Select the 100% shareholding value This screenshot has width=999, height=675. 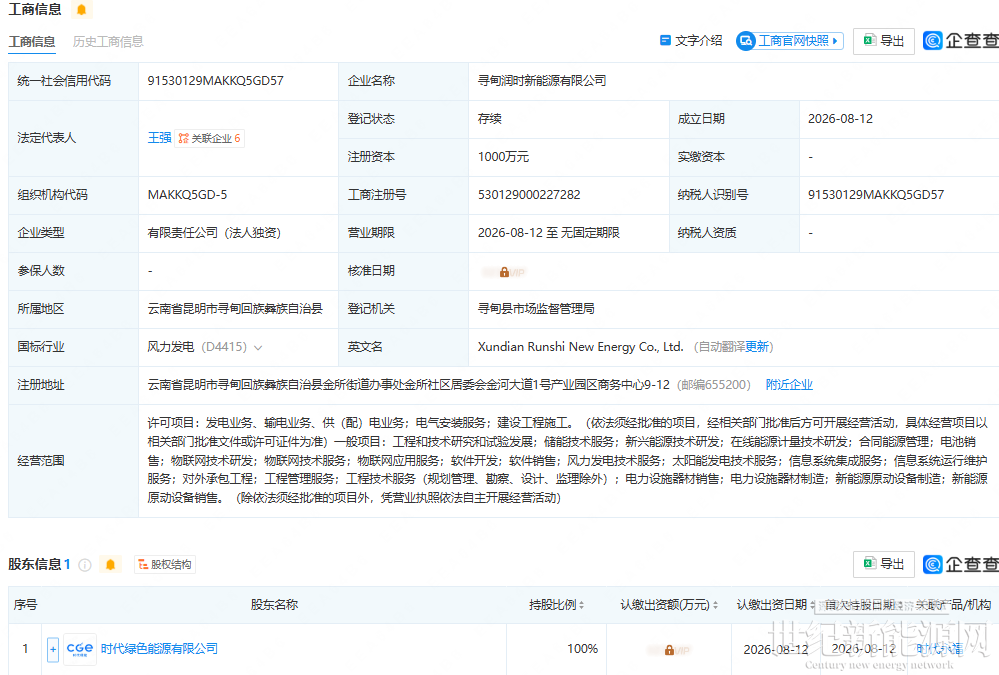582,649
